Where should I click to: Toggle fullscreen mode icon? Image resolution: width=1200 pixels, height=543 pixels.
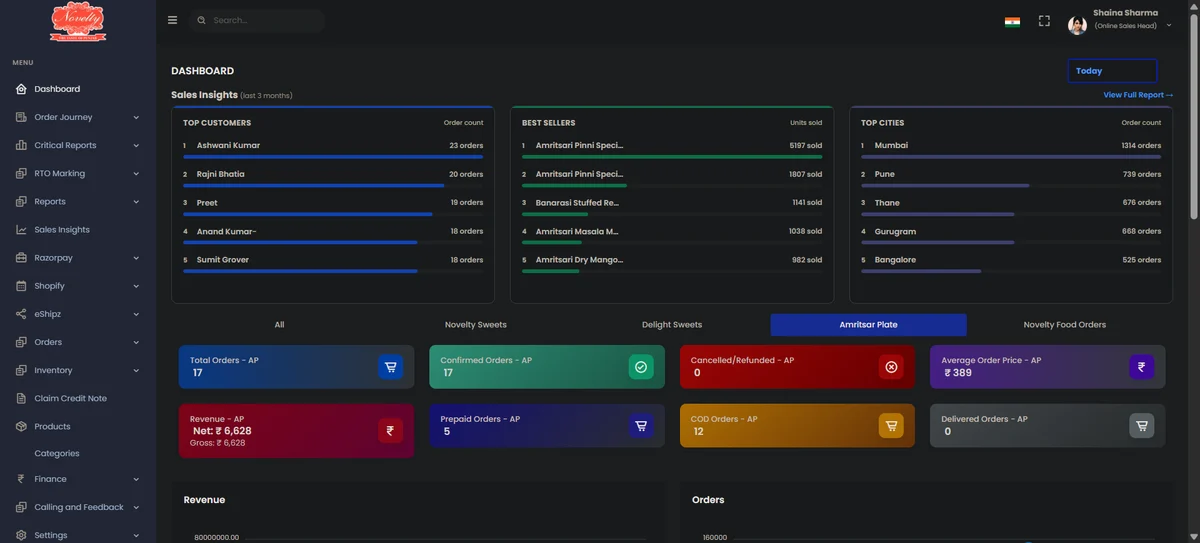tap(1044, 21)
